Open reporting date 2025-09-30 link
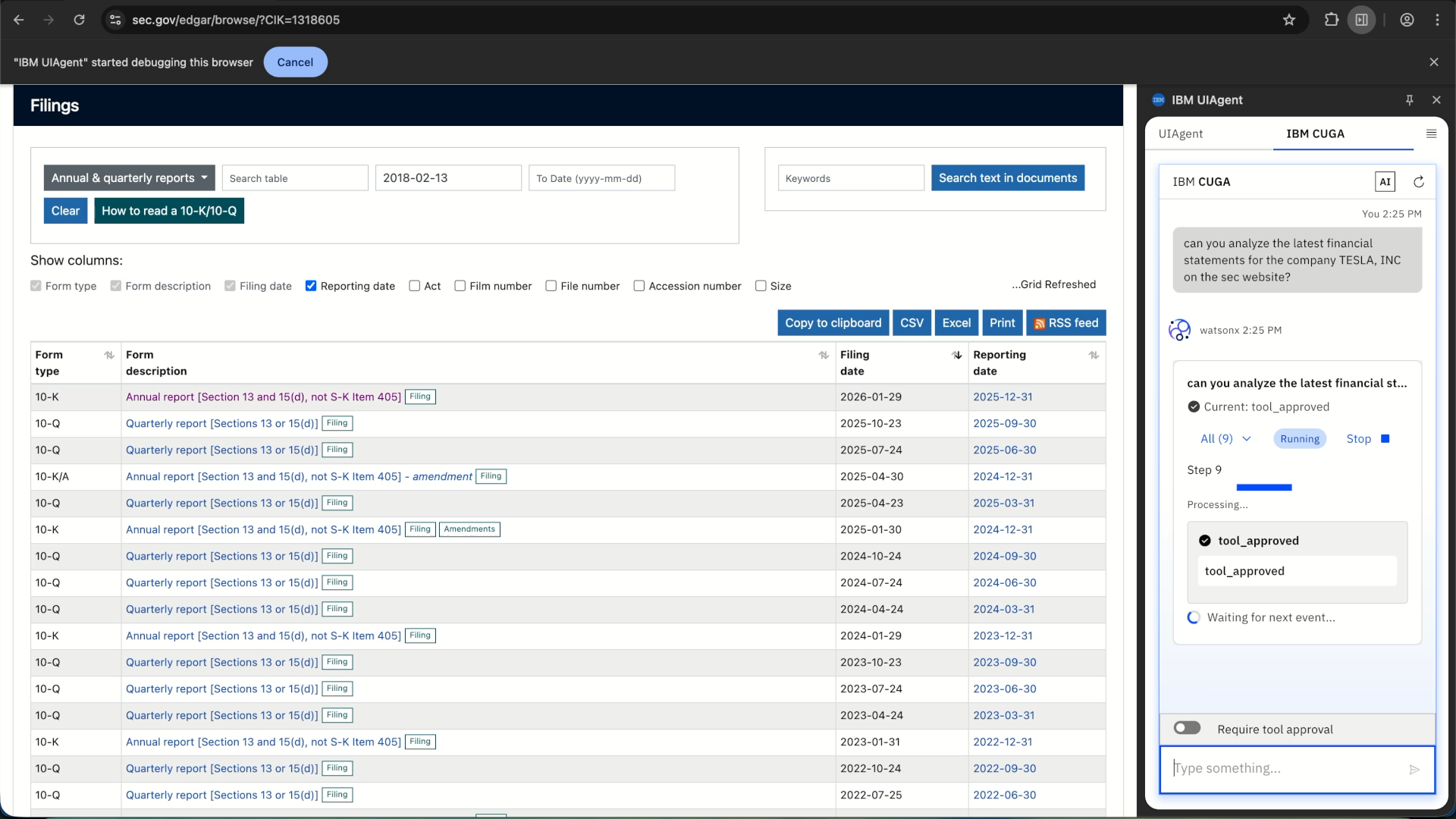Screen dimensions: 1456x819 click(x=1005, y=424)
